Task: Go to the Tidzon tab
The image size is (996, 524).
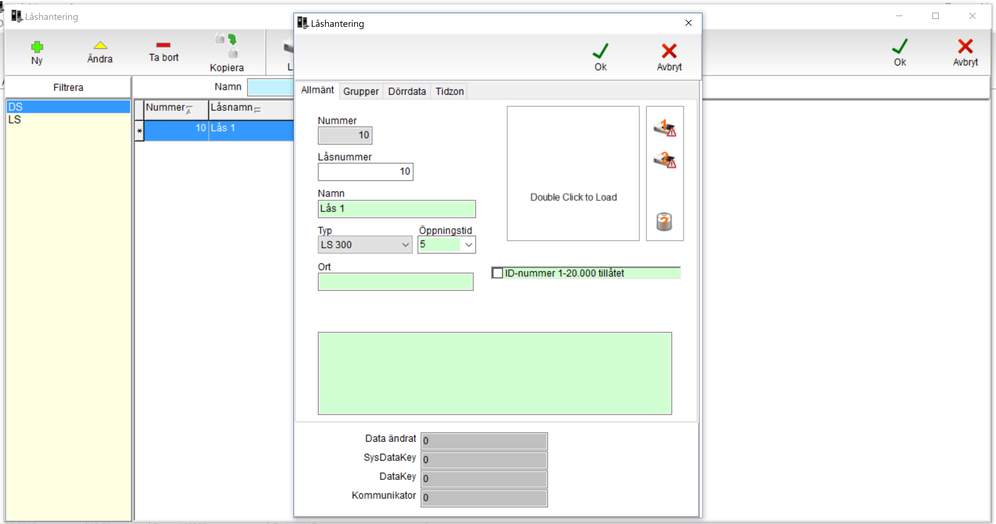Action: tap(450, 91)
